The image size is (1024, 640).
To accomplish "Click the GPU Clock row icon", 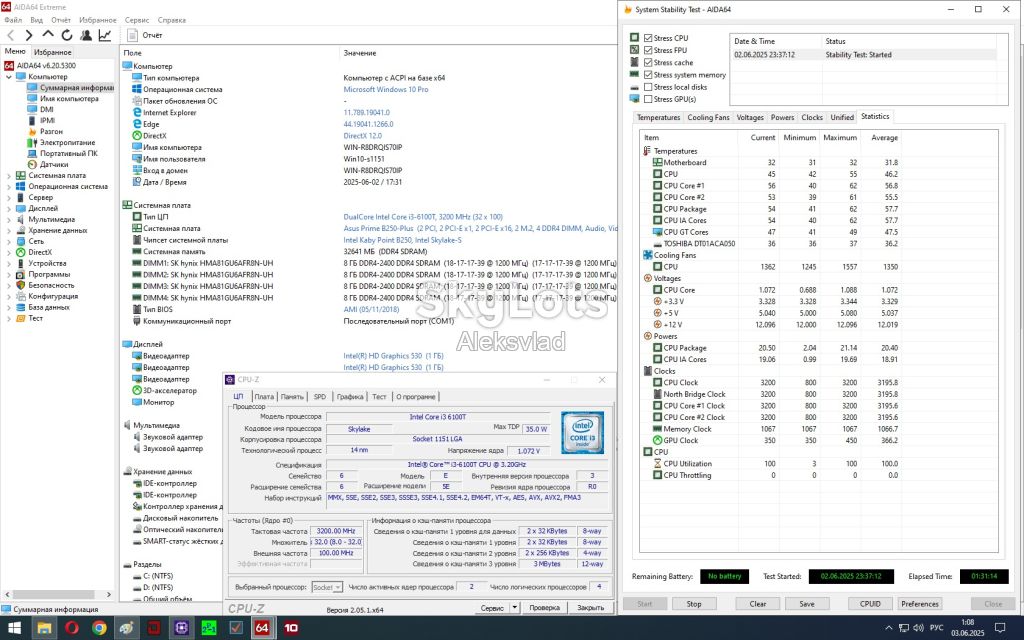I will [658, 441].
